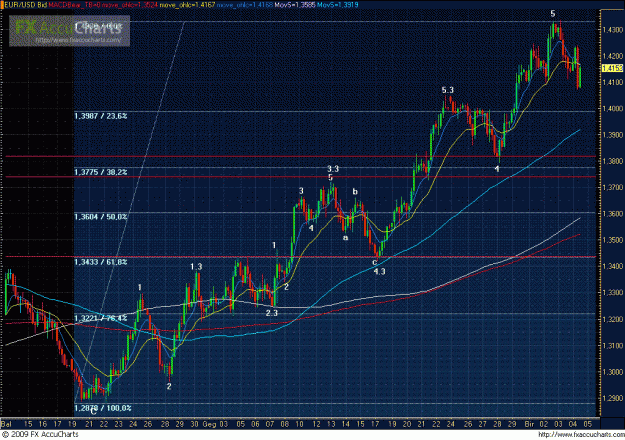This screenshot has width=625, height=440.
Task: Click the 'Bir' month label on date axis
Action: click(x=529, y=424)
